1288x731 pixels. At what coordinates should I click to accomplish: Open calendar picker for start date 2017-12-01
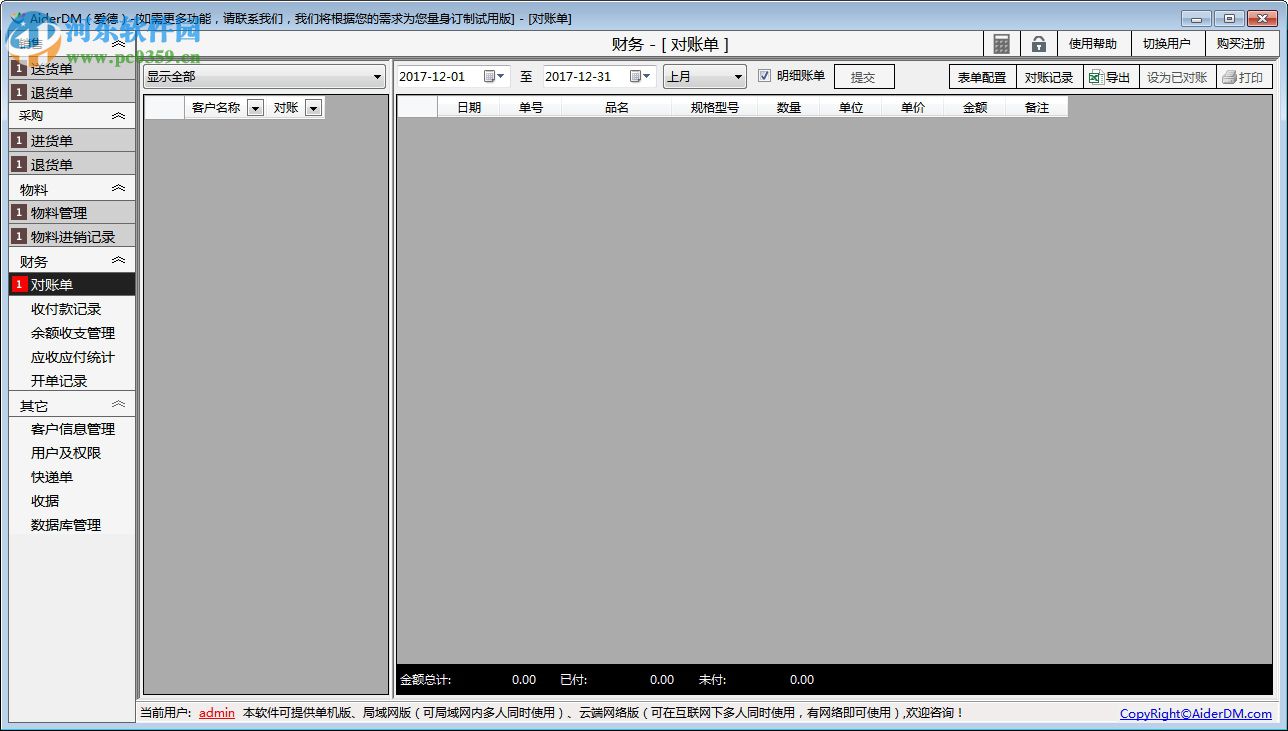pyautogui.click(x=495, y=77)
